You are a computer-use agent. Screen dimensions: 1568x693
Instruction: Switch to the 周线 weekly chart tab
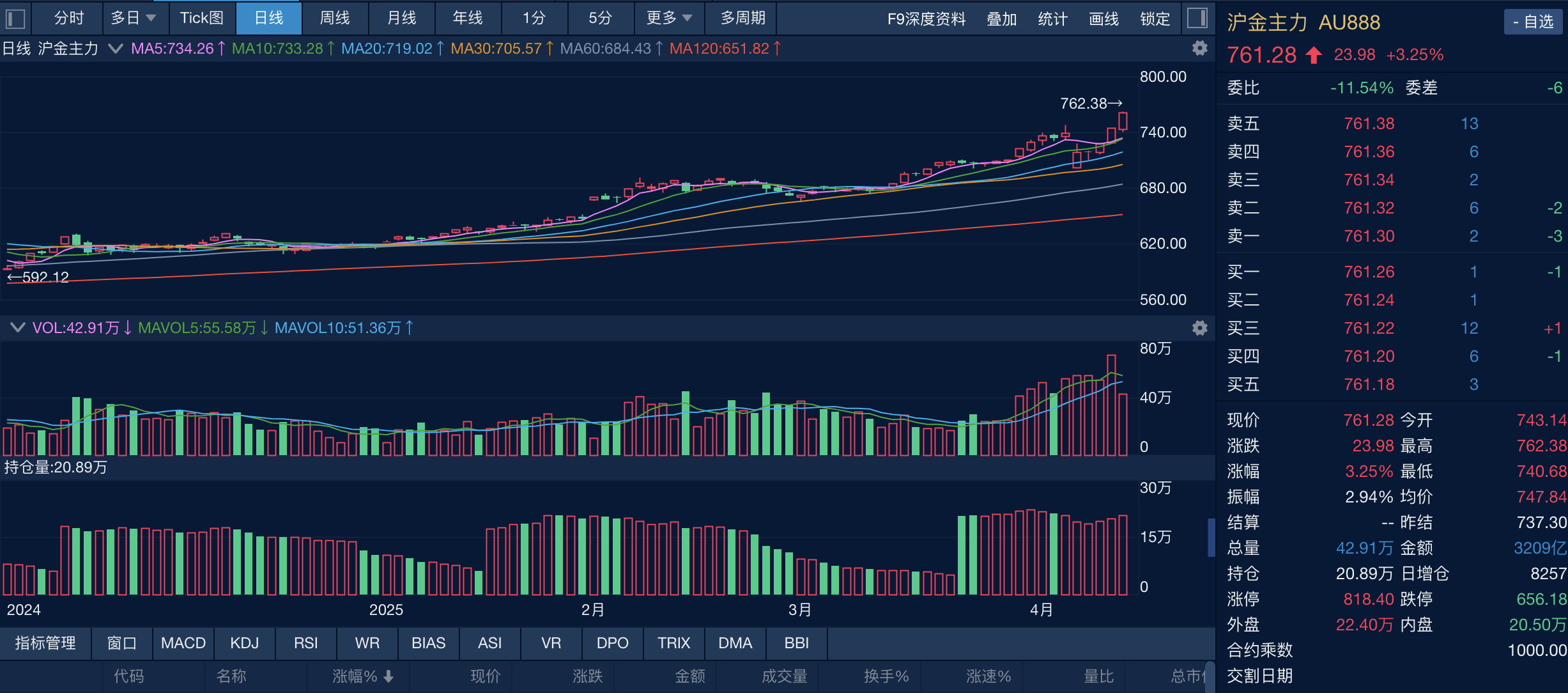335,19
